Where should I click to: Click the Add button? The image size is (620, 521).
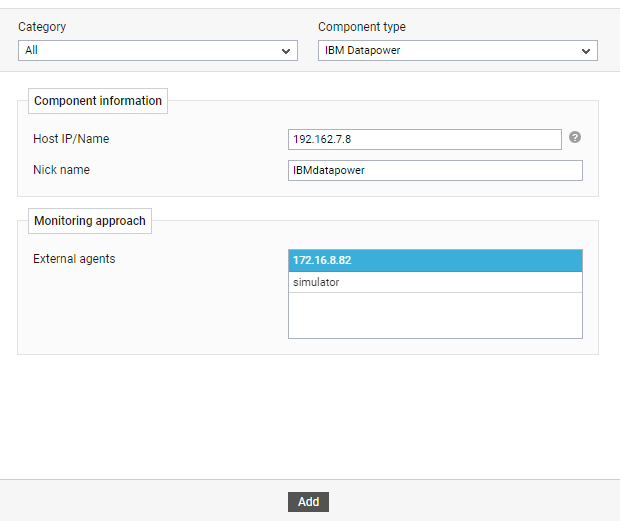point(308,502)
